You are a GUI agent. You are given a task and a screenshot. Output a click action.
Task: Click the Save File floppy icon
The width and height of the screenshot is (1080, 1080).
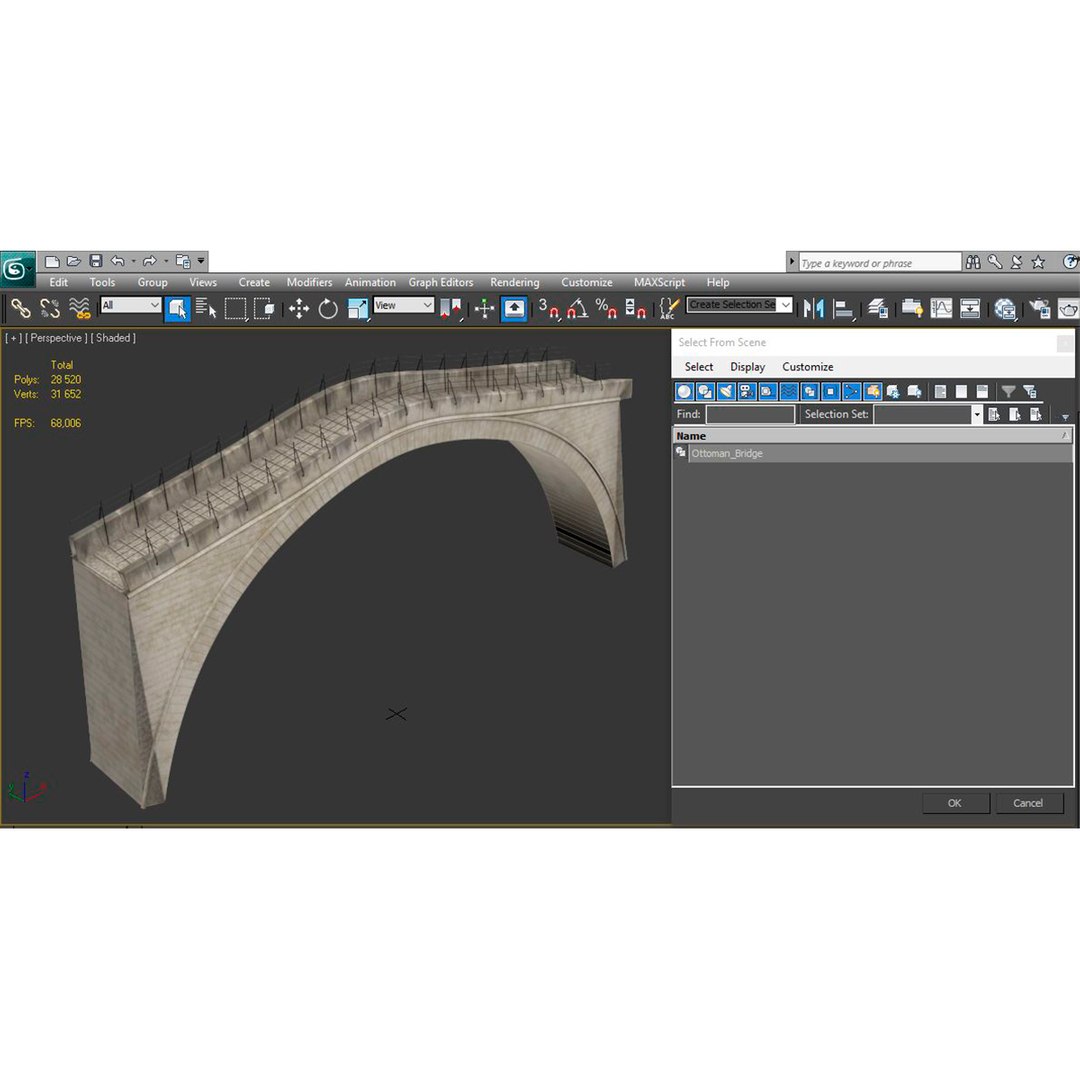(x=96, y=261)
